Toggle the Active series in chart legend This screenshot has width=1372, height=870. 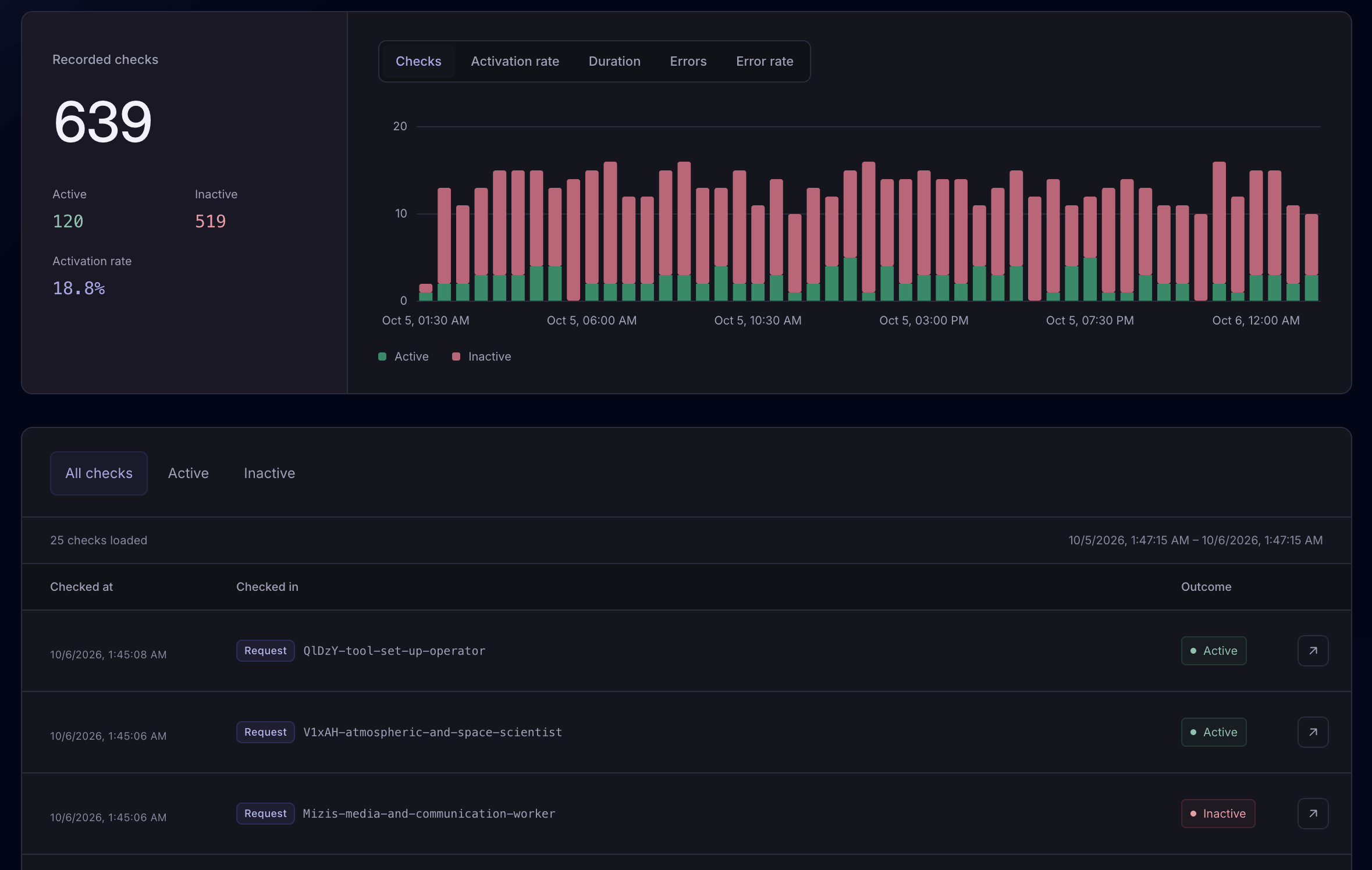click(404, 356)
